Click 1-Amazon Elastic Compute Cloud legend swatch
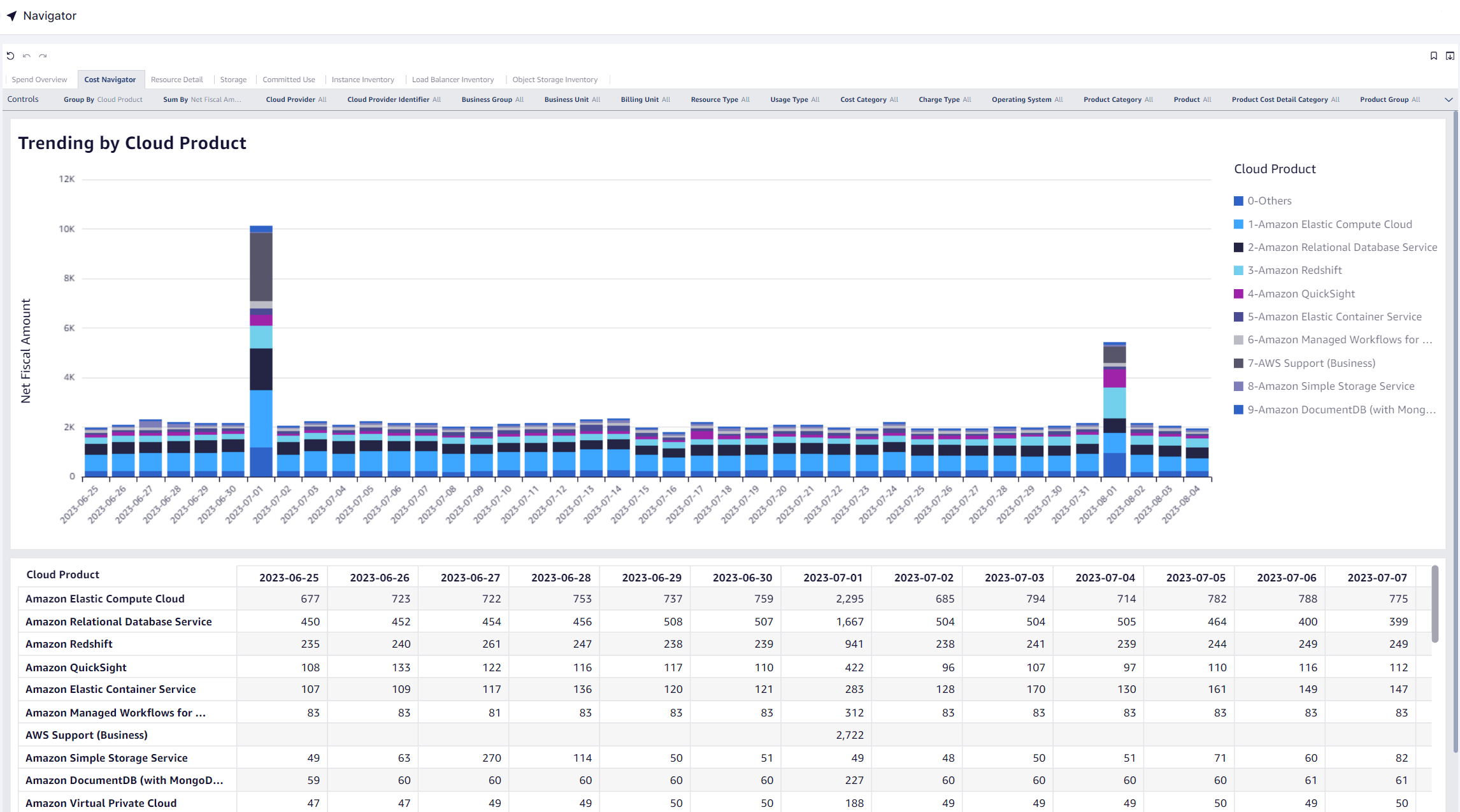This screenshot has width=1460, height=812. pos(1238,224)
